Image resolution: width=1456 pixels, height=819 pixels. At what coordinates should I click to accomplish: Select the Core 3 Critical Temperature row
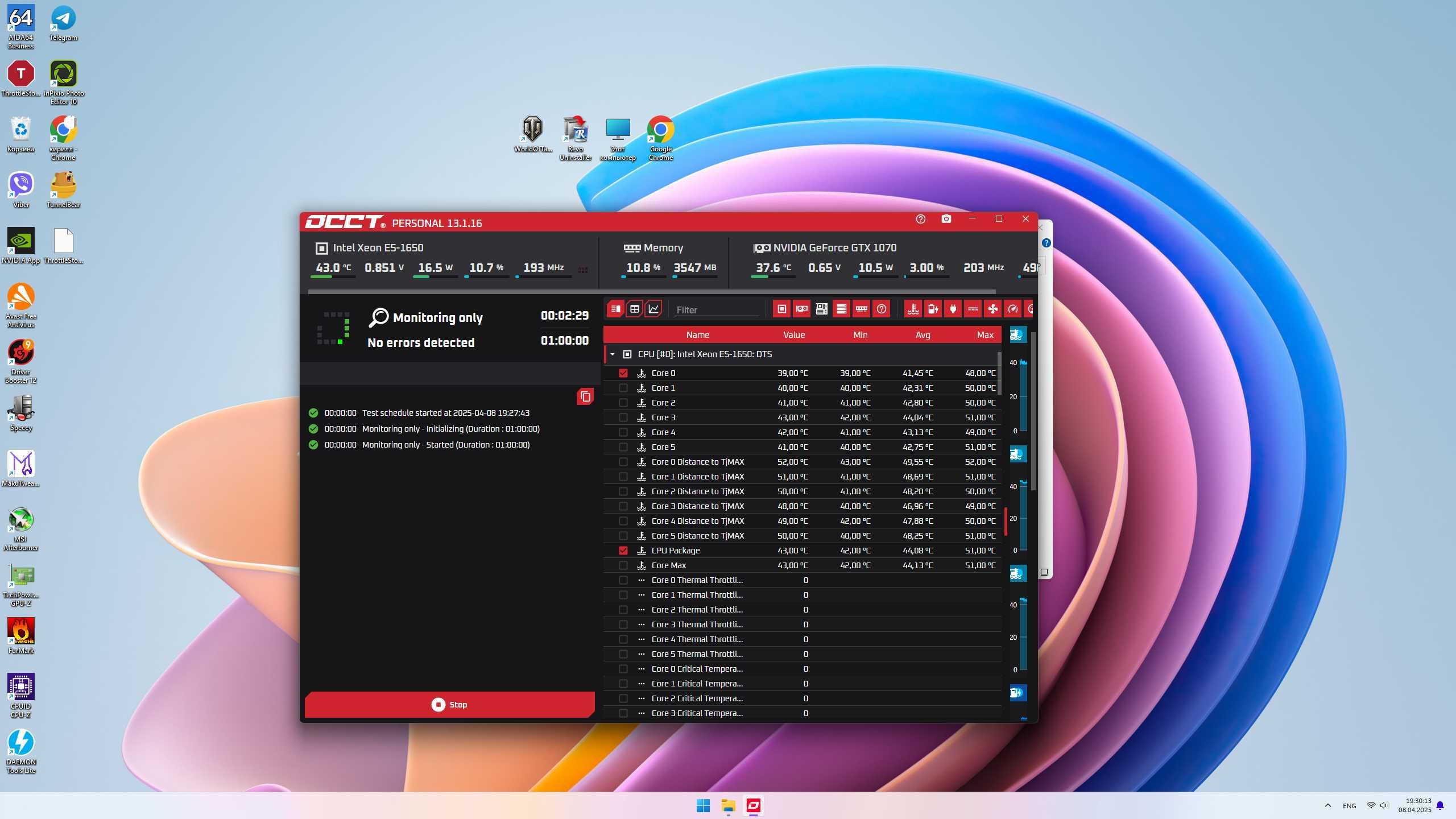point(802,713)
